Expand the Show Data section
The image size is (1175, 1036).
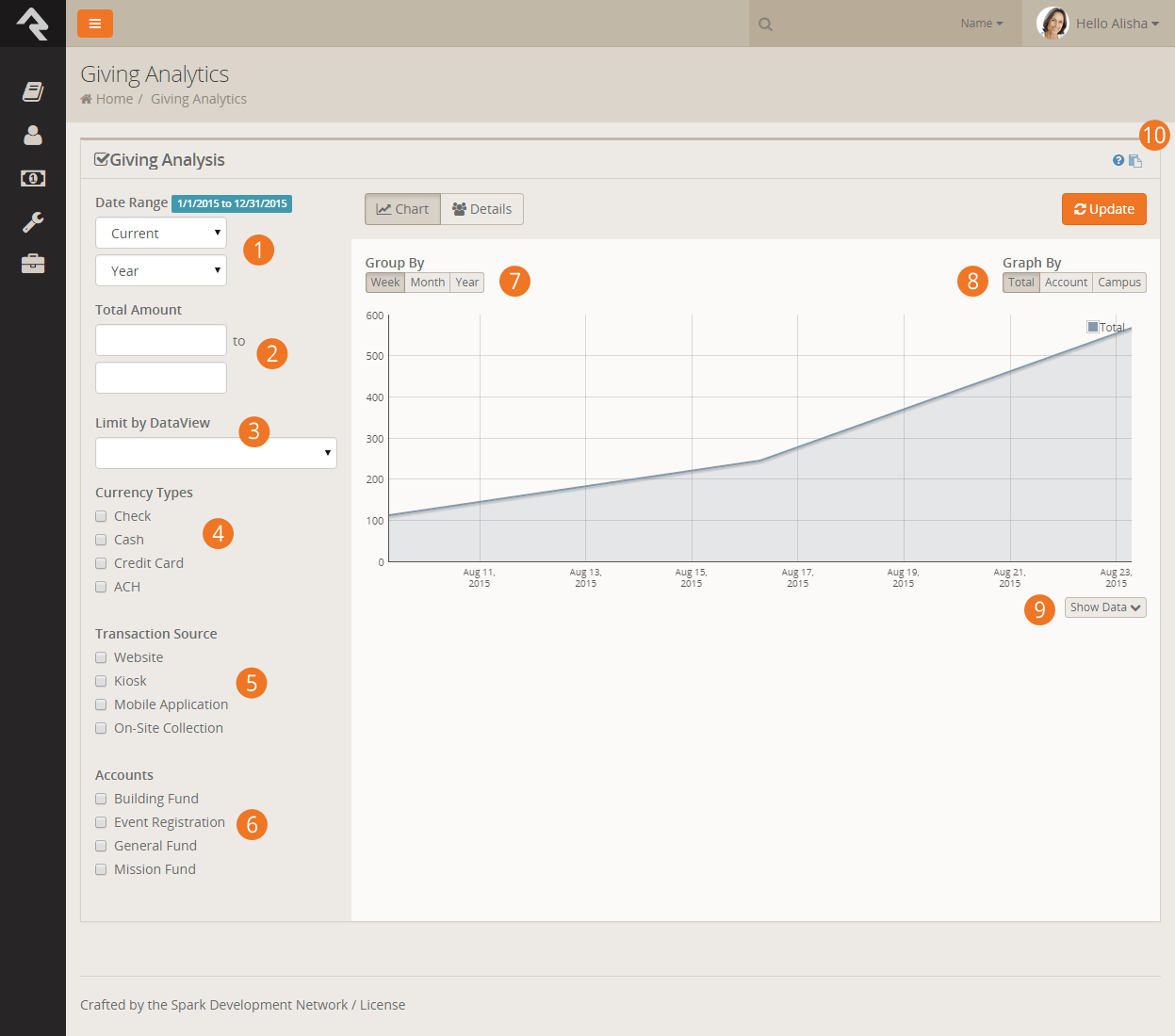1105,607
